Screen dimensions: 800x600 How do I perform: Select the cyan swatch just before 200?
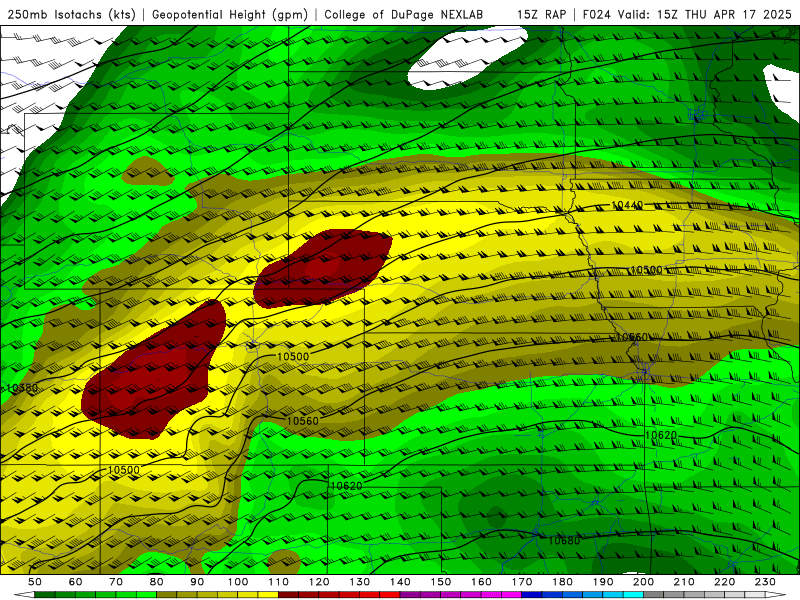(633, 595)
